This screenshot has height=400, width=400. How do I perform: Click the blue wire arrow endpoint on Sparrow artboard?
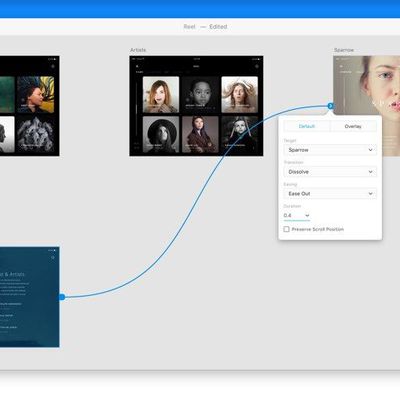[330, 106]
